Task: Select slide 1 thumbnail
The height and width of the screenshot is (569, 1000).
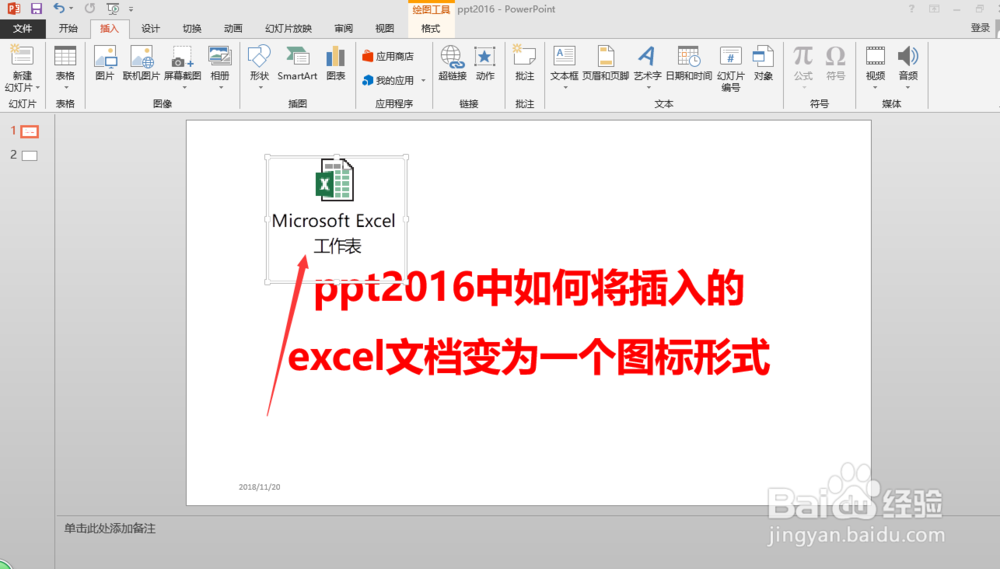Action: coord(29,131)
